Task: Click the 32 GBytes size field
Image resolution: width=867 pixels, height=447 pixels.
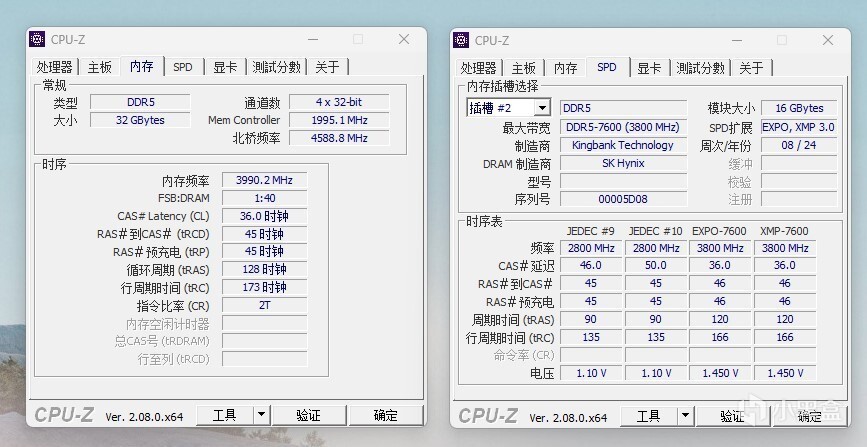Action: (x=140, y=120)
